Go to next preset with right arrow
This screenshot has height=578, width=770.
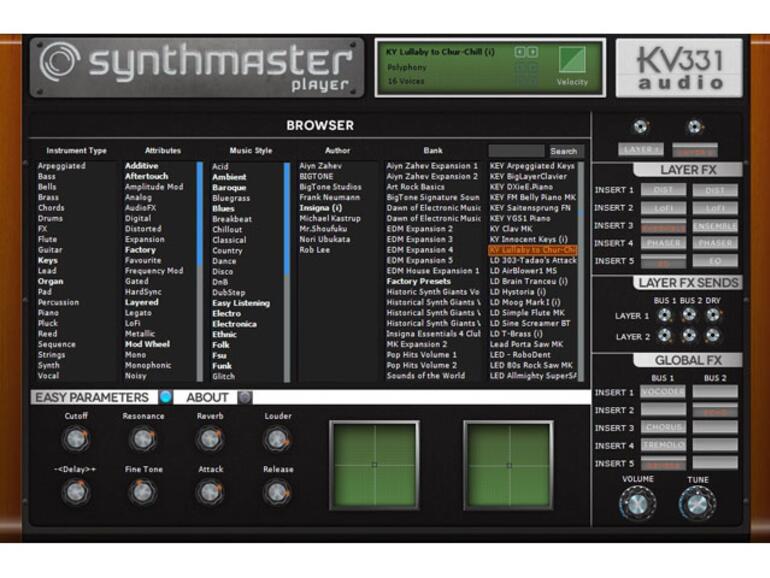pyautogui.click(x=532, y=52)
